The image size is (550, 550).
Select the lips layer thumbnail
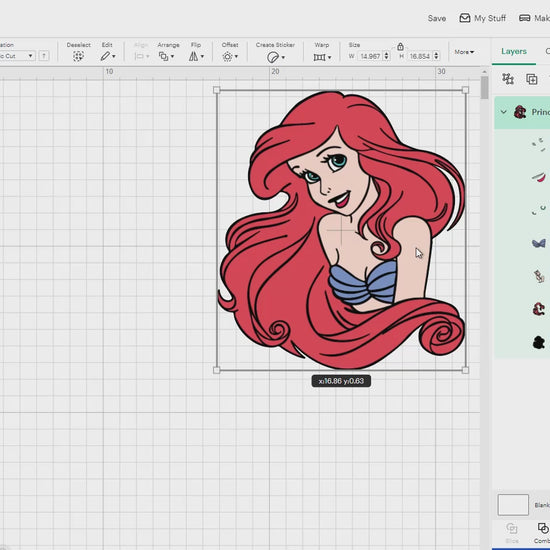pyautogui.click(x=539, y=177)
